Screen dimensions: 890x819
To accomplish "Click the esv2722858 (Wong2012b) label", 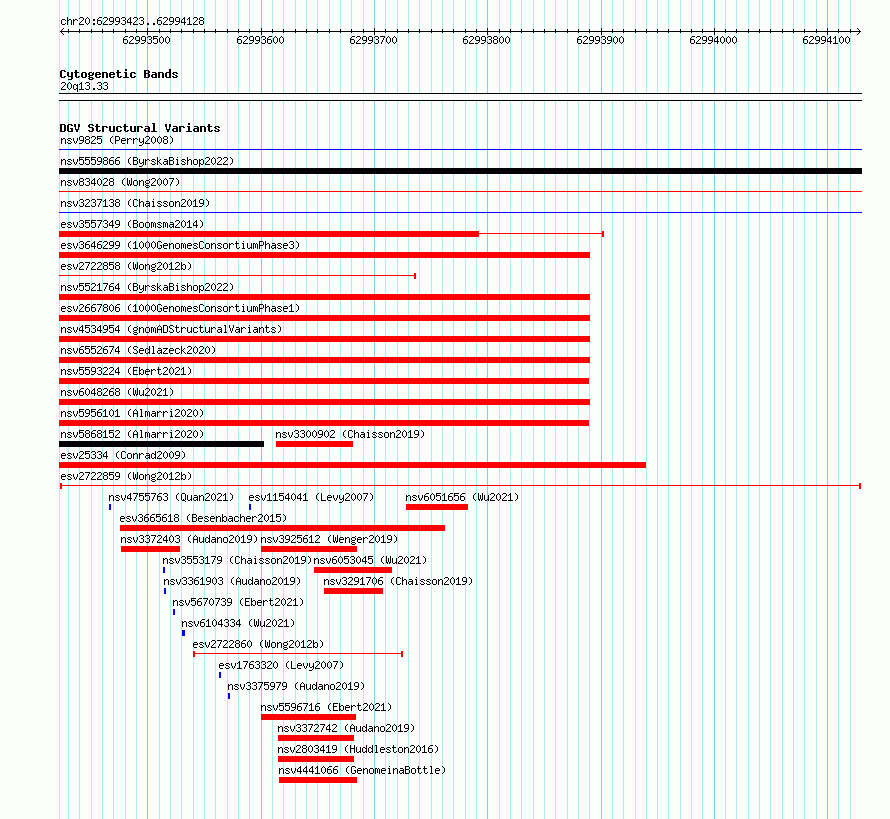I will tap(126, 266).
